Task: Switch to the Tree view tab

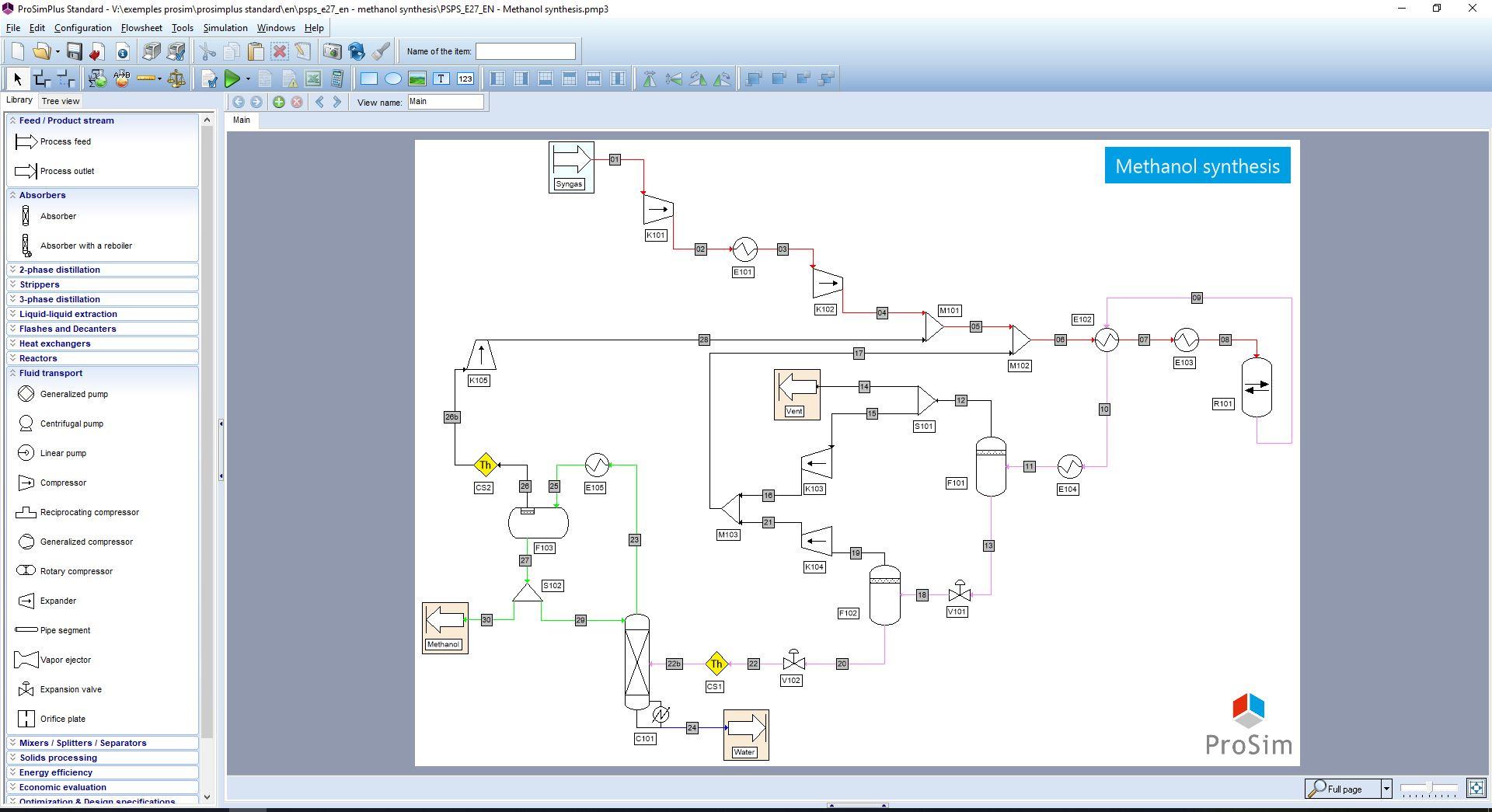Action: [x=61, y=101]
